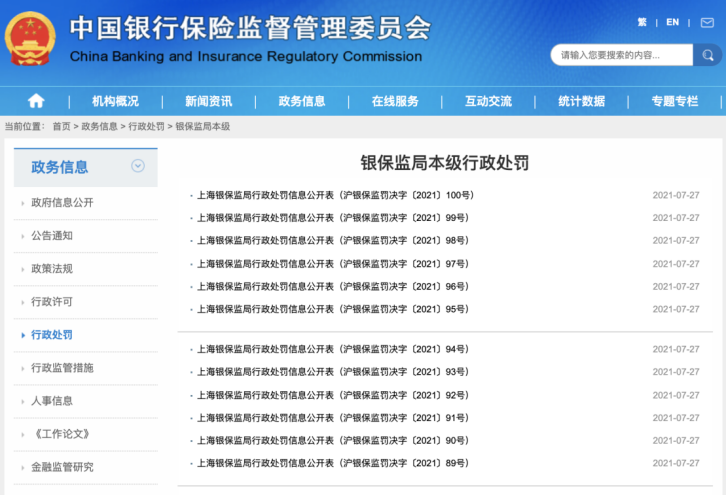Open penalty notice 〔2021〕97号

click(x=333, y=264)
